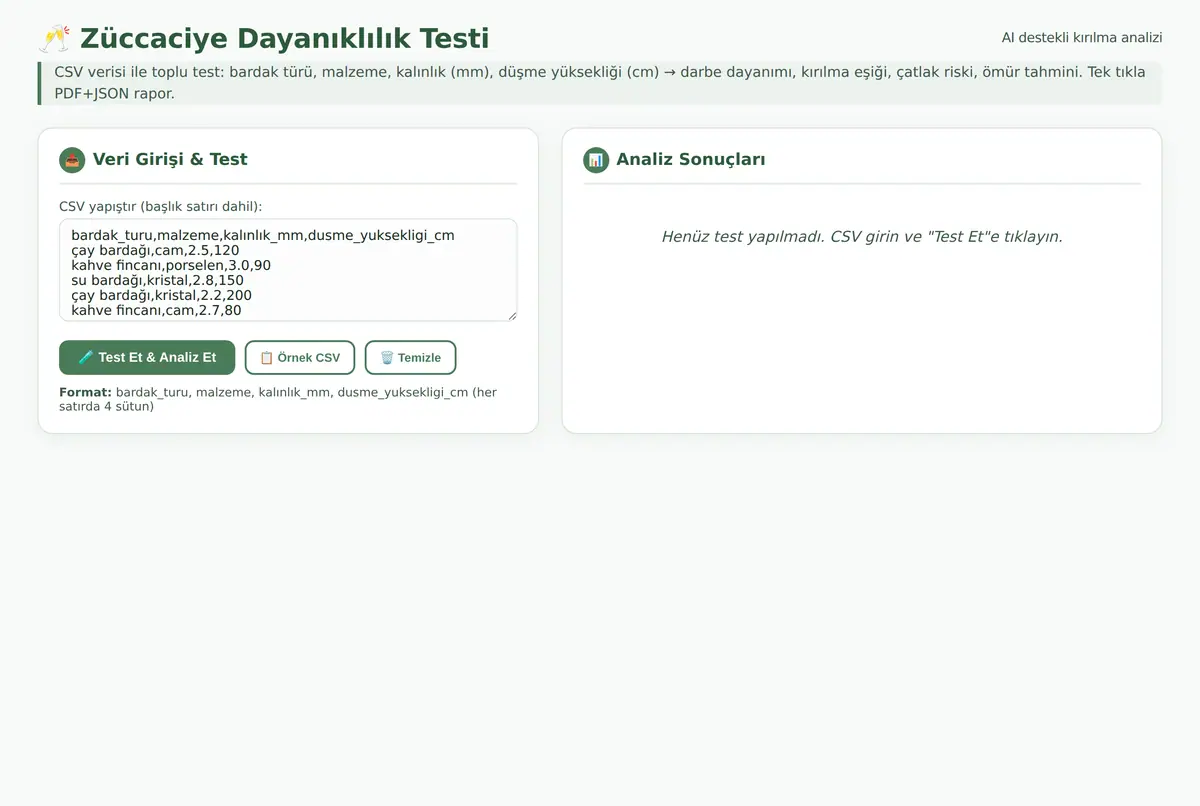Click the textarea resize handle corner
Viewport: 1200px width, 806px height.
(x=511, y=315)
